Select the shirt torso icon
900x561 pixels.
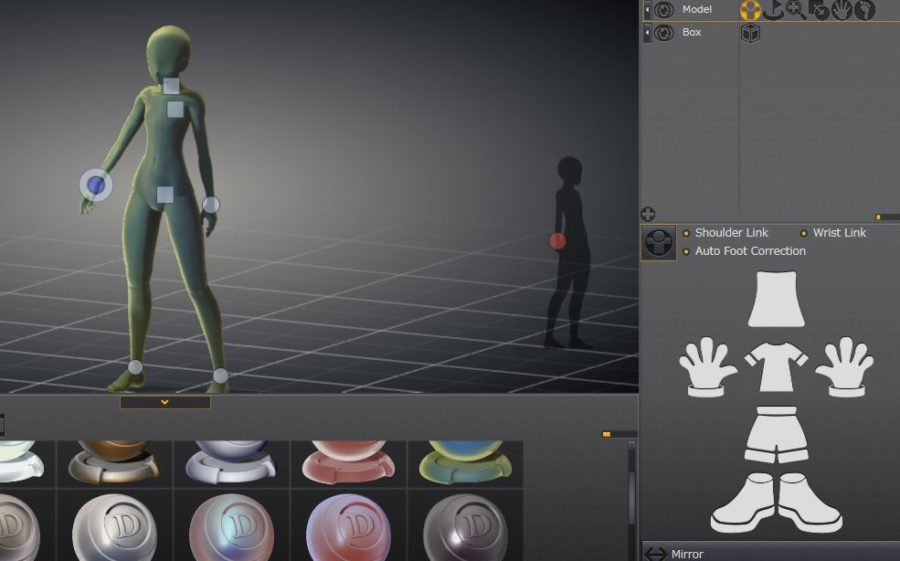tap(776, 366)
